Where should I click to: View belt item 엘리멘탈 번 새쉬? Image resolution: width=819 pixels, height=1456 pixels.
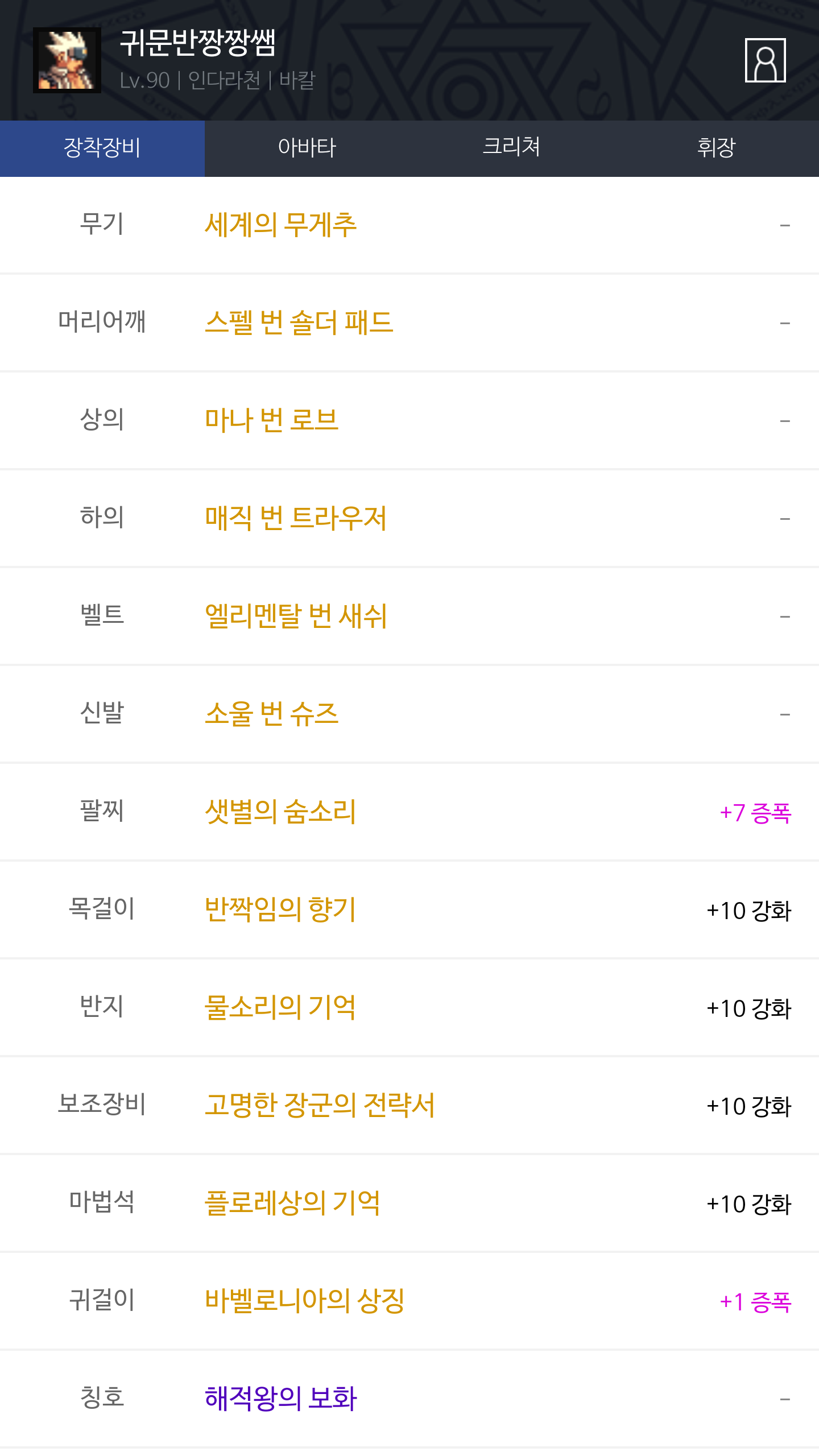tap(296, 616)
